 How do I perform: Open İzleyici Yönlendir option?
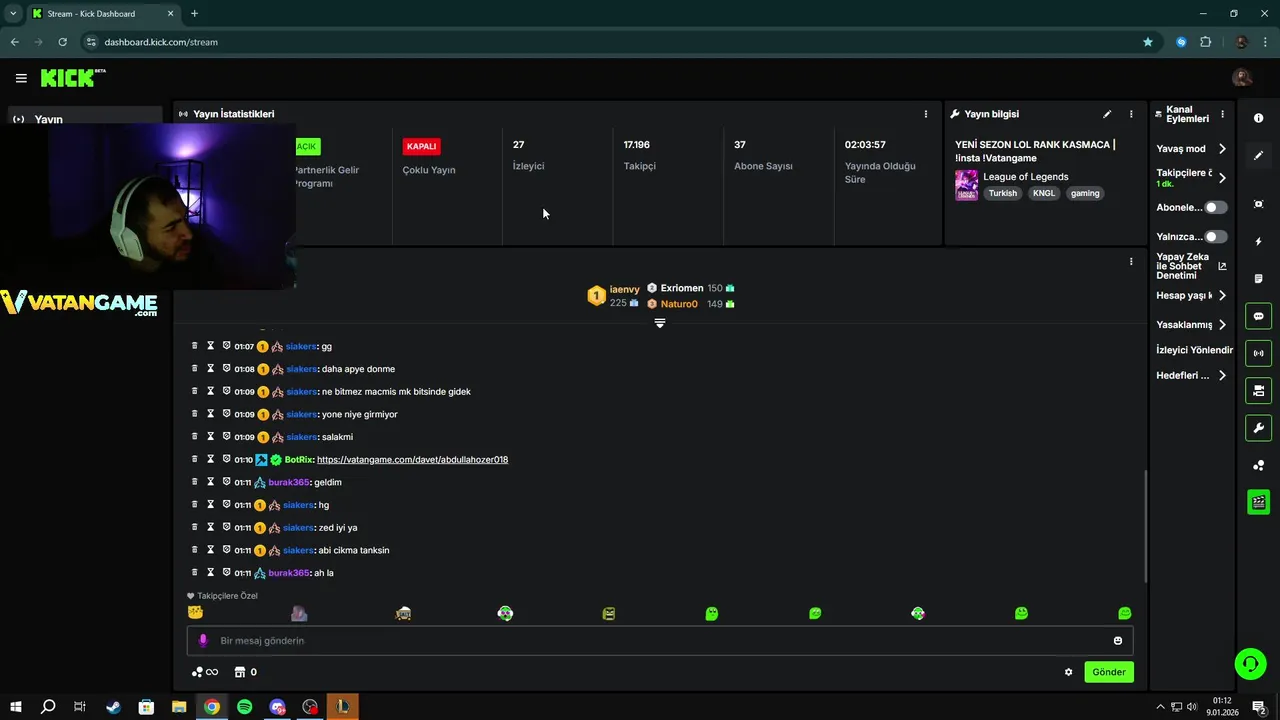pos(1195,350)
